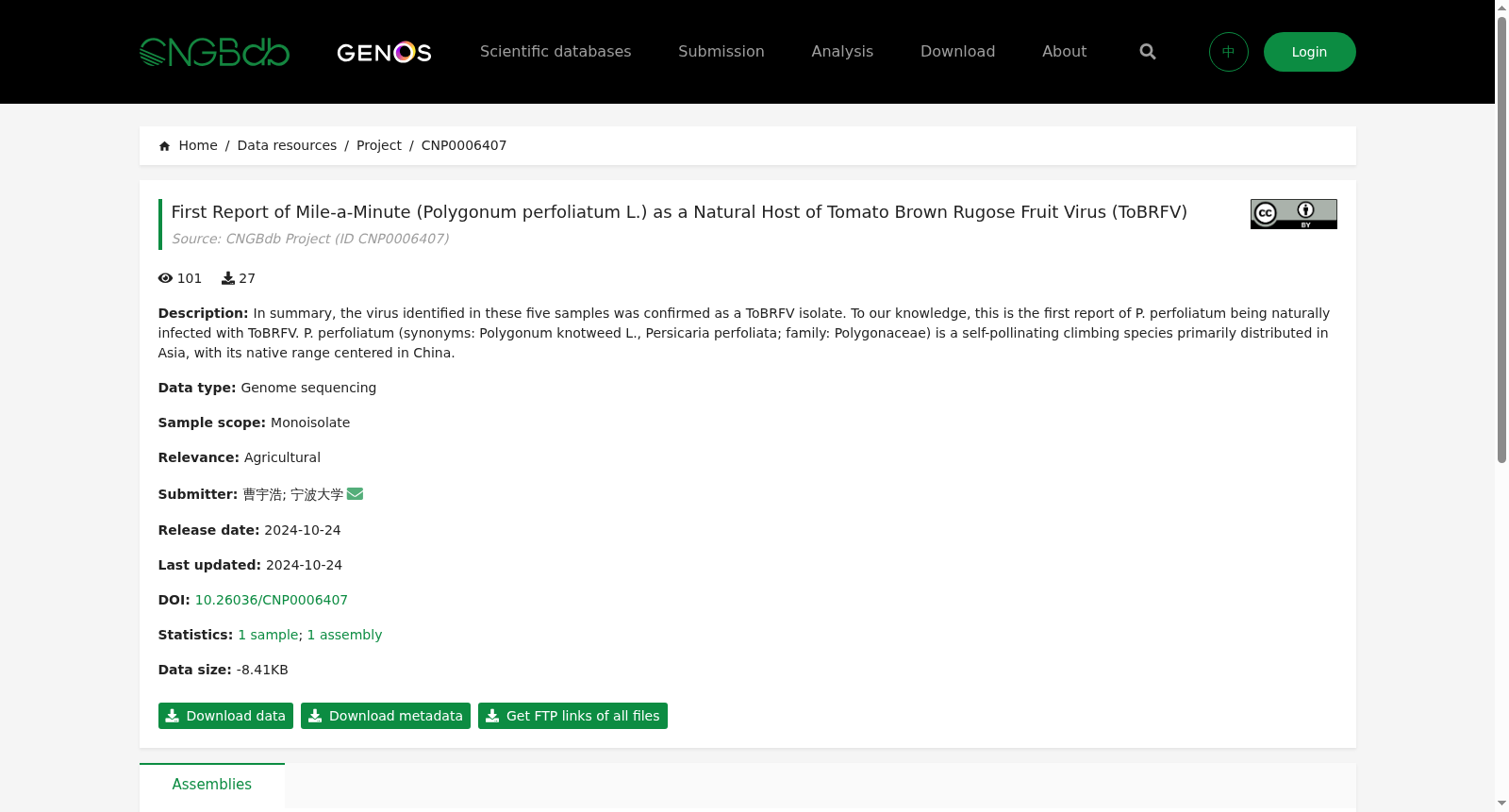
Task: Open the About menu
Action: pyautogui.click(x=1064, y=52)
